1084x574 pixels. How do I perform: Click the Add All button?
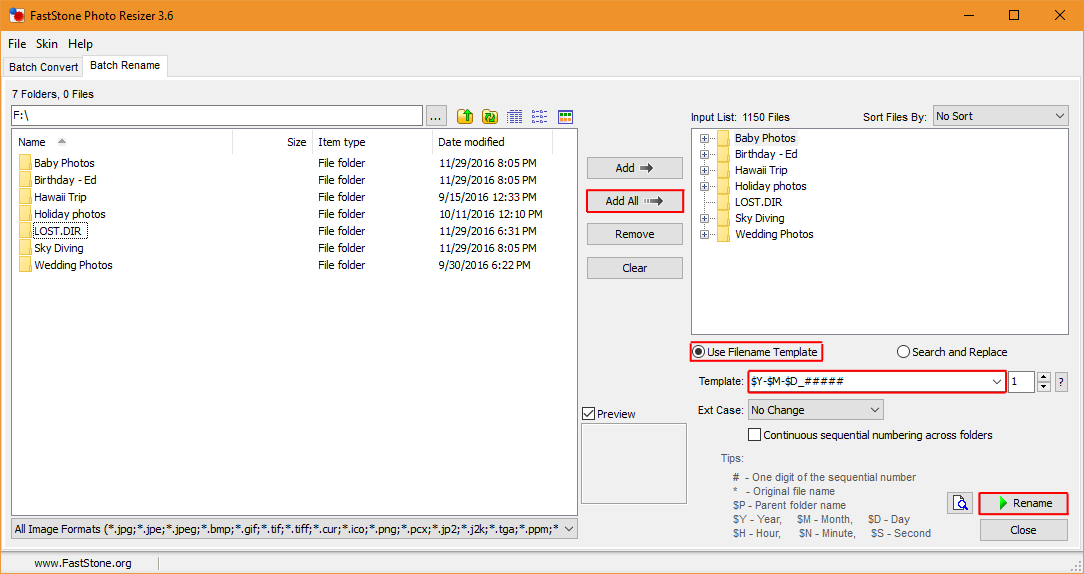coord(635,201)
